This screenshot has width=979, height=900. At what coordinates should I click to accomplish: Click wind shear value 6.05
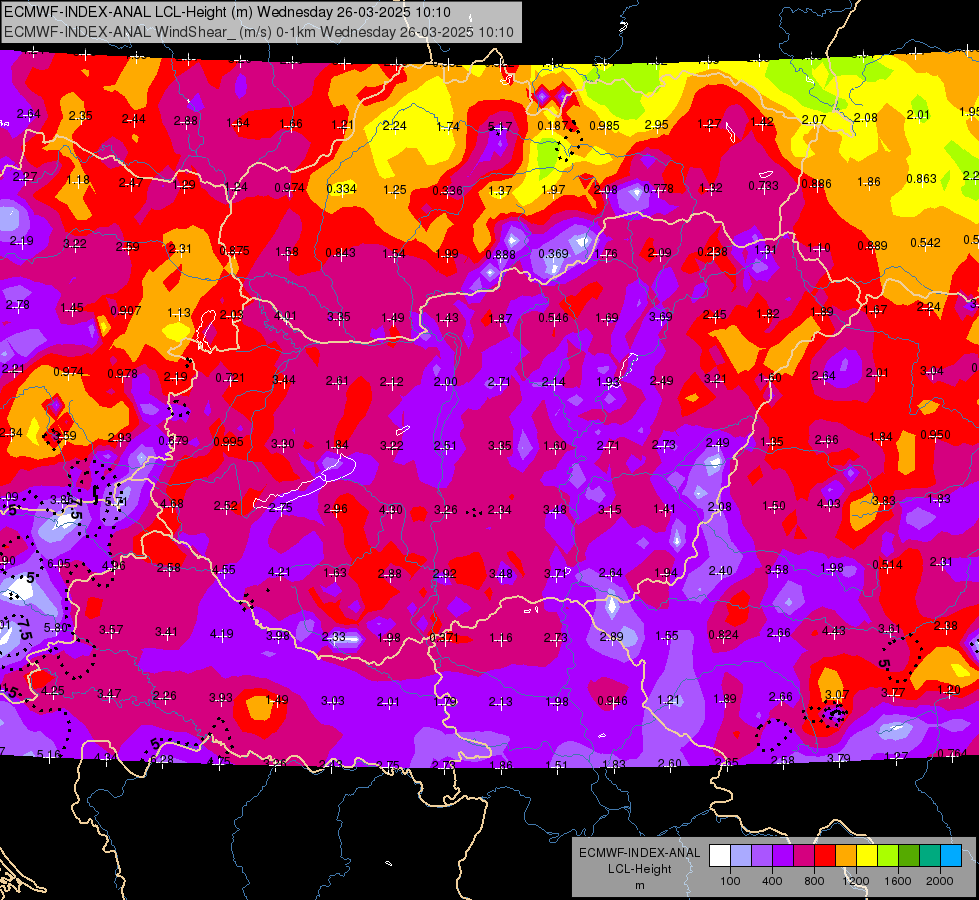point(59,565)
